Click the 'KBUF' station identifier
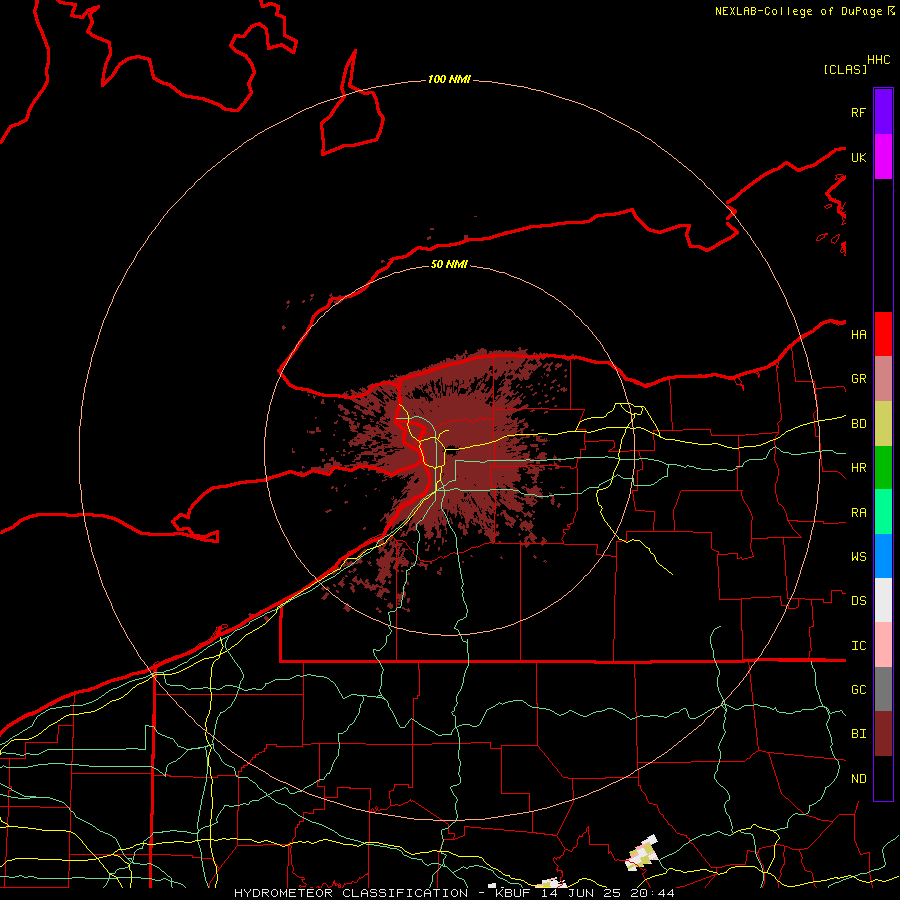 click(513, 893)
